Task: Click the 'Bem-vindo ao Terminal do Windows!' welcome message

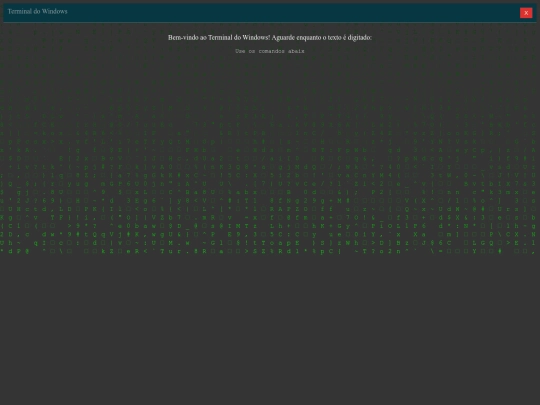Action: click(270, 38)
